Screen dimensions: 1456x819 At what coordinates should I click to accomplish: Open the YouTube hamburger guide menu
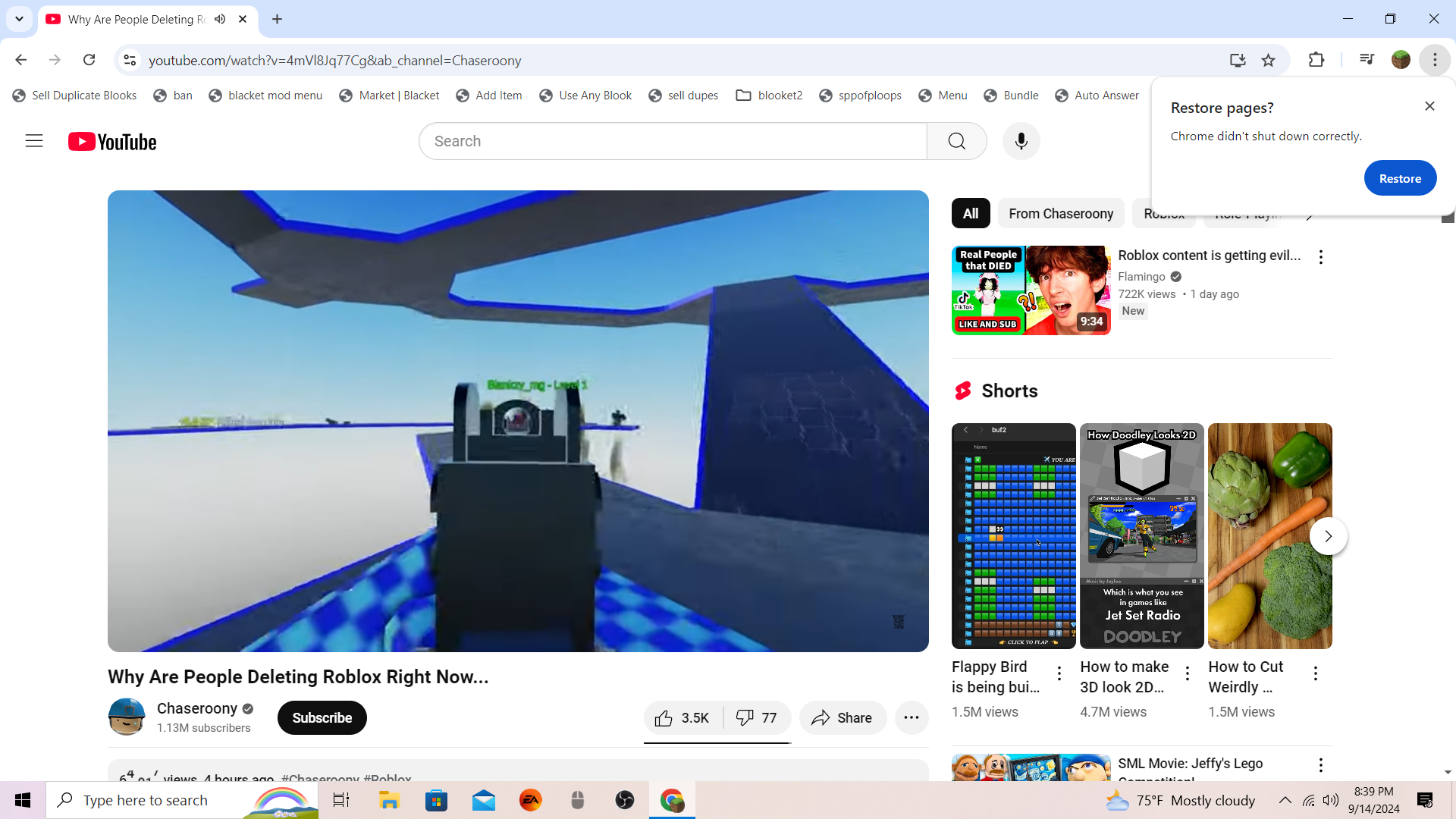34,141
